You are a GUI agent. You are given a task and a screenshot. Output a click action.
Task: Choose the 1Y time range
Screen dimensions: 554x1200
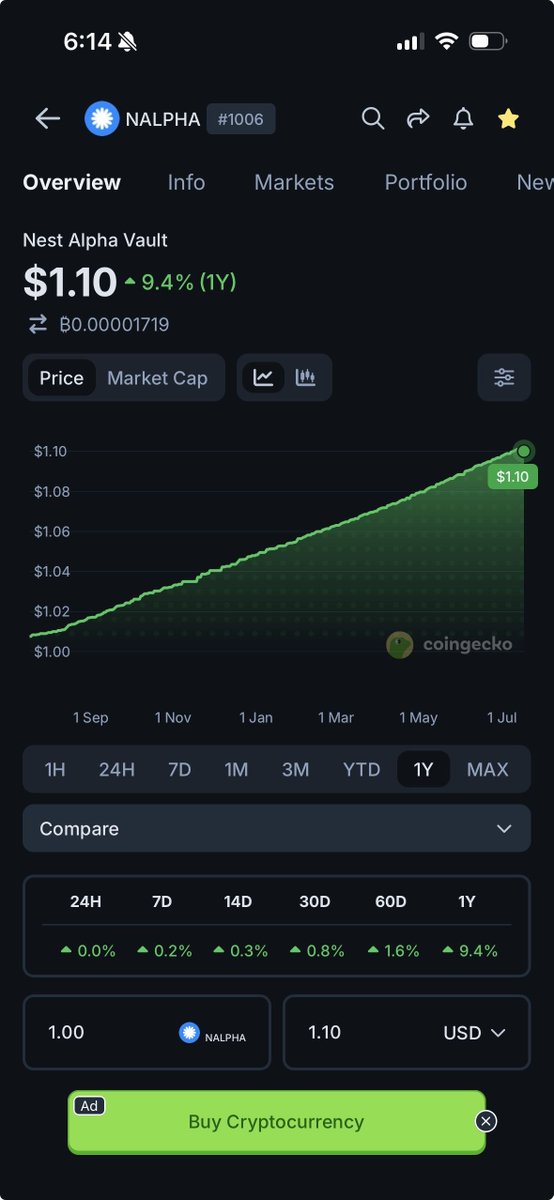pyautogui.click(x=424, y=769)
